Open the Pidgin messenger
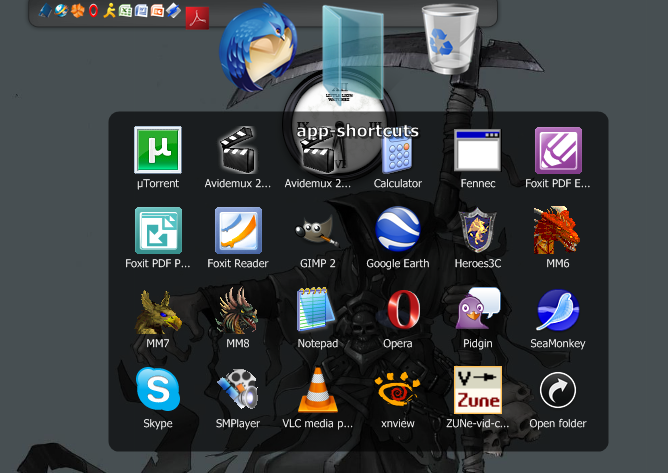Image resolution: width=668 pixels, height=473 pixels. (477, 308)
